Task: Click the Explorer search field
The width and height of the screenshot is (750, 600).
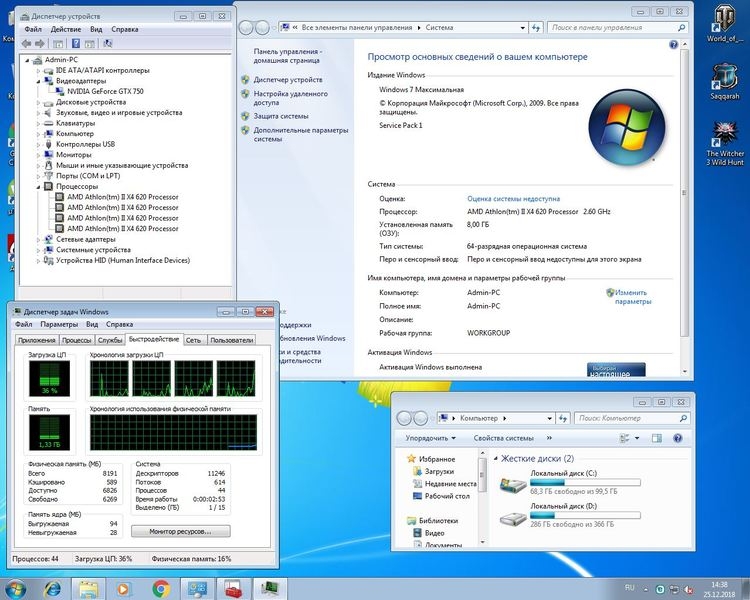Action: point(630,417)
